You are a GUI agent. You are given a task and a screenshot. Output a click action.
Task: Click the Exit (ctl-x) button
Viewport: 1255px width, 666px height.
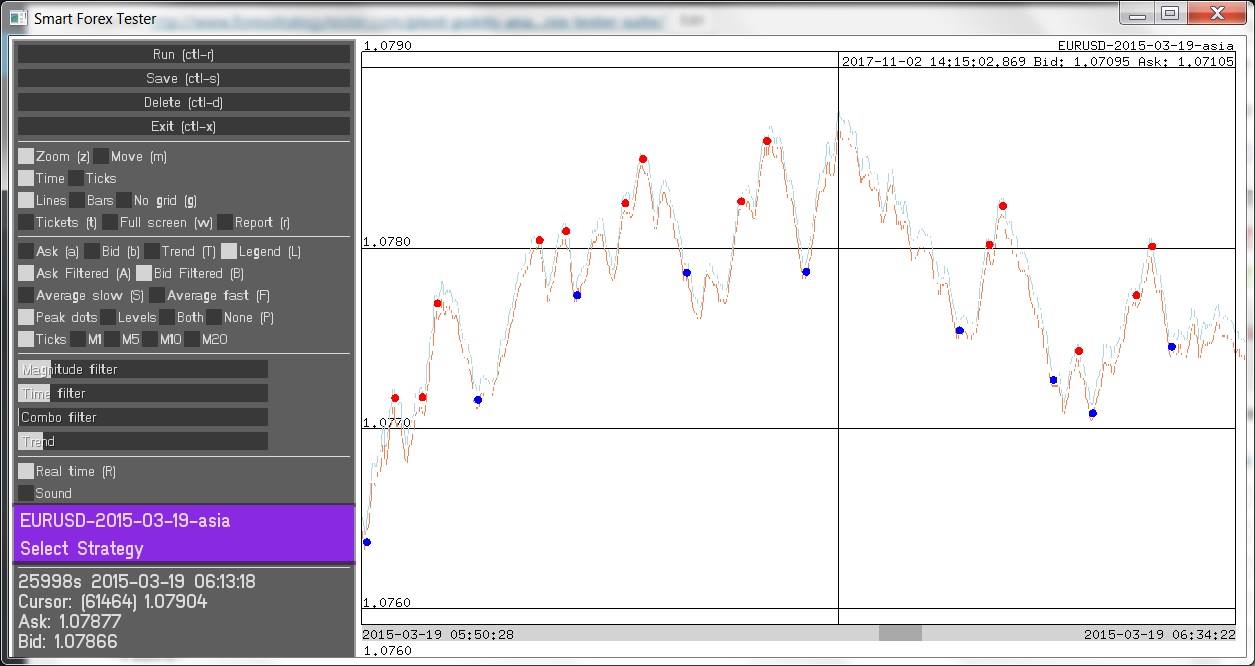pyautogui.click(x=184, y=126)
